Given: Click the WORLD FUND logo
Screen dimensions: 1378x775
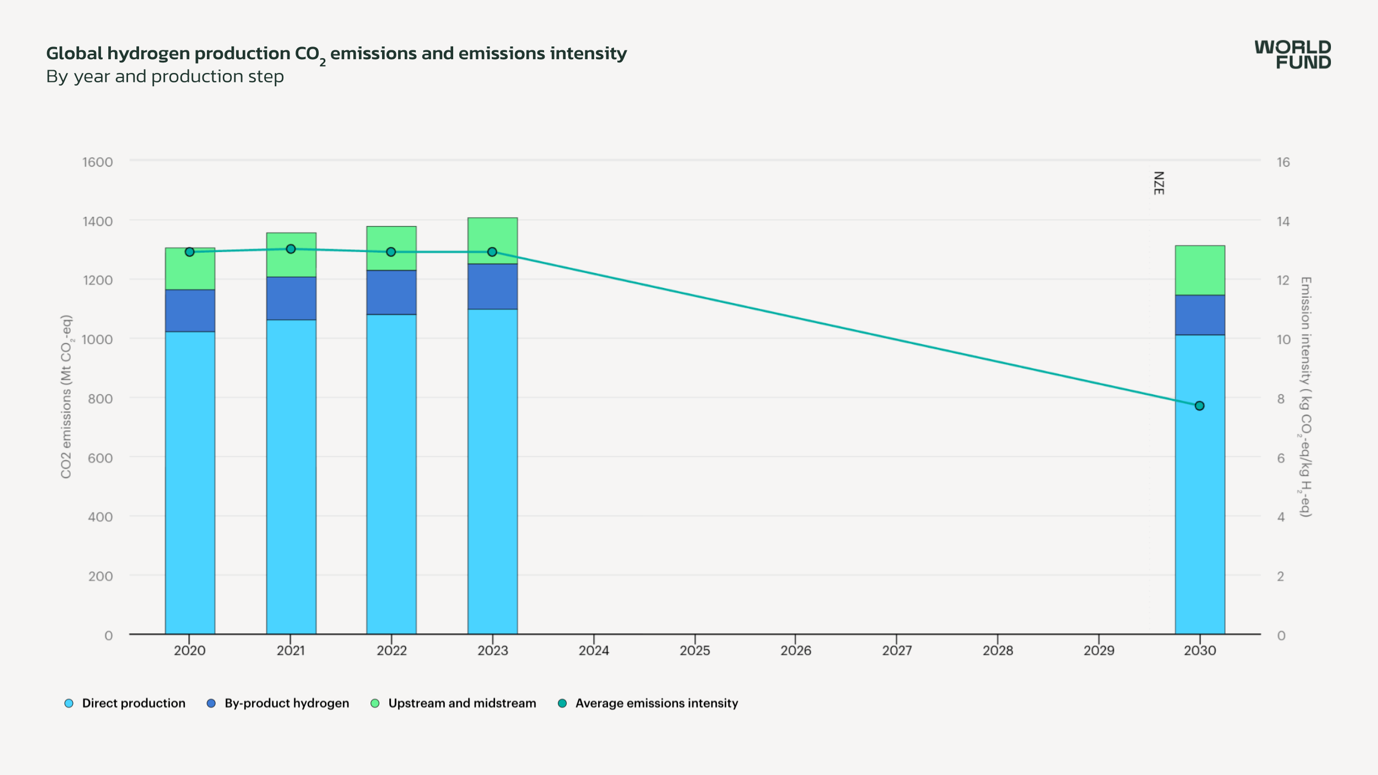Looking at the screenshot, I should click(1292, 55).
